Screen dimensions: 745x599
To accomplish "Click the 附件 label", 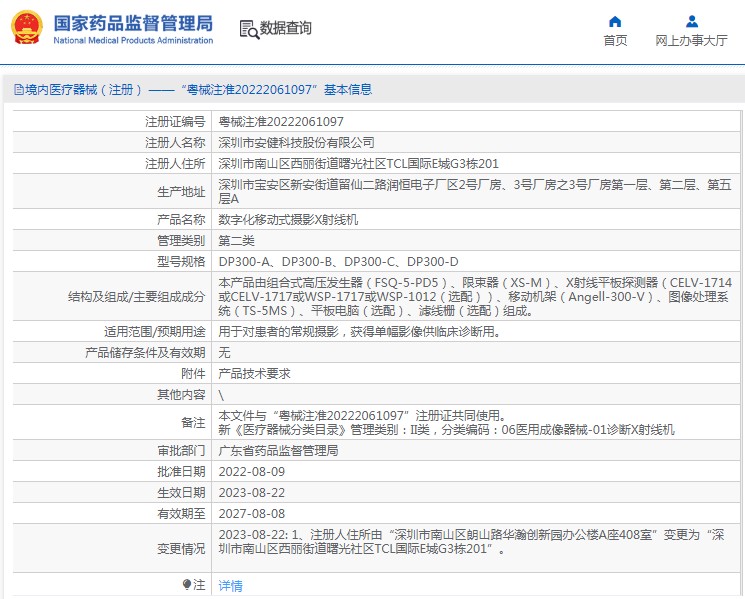I will point(193,373).
